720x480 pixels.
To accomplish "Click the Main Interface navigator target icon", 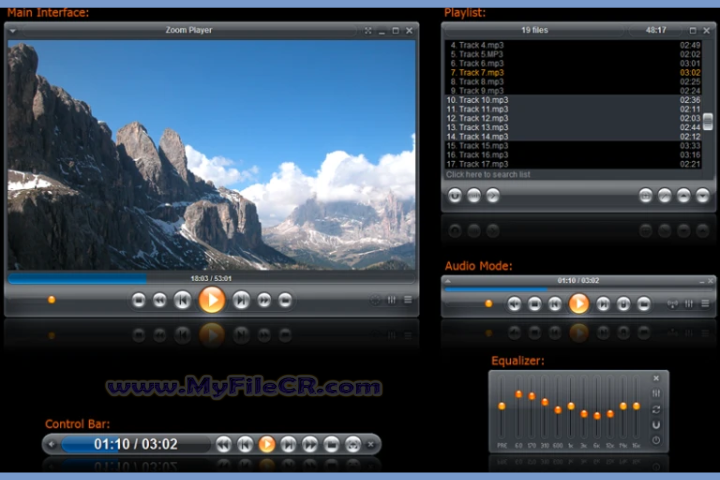I will [x=376, y=300].
